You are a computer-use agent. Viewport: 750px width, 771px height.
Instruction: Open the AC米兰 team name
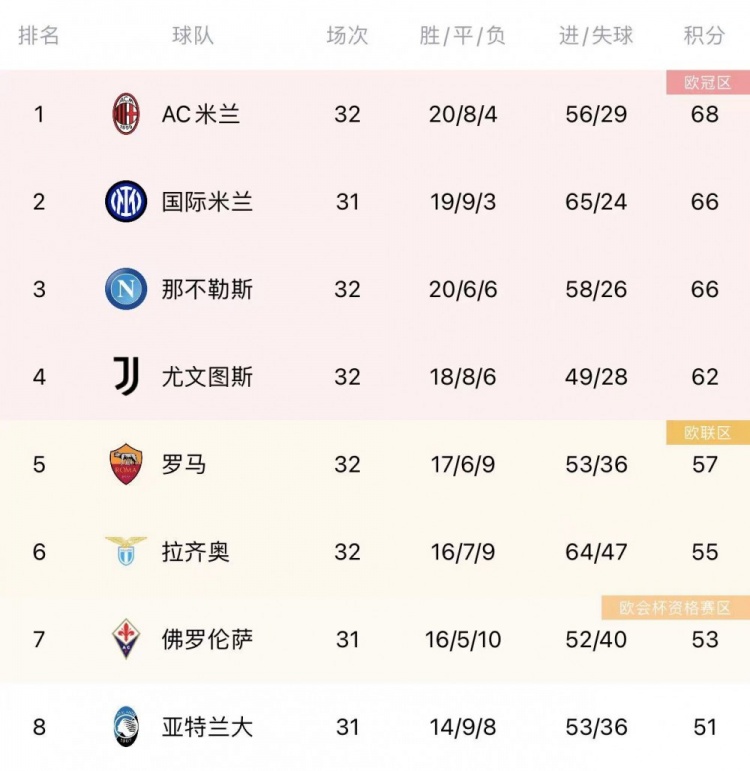point(201,114)
